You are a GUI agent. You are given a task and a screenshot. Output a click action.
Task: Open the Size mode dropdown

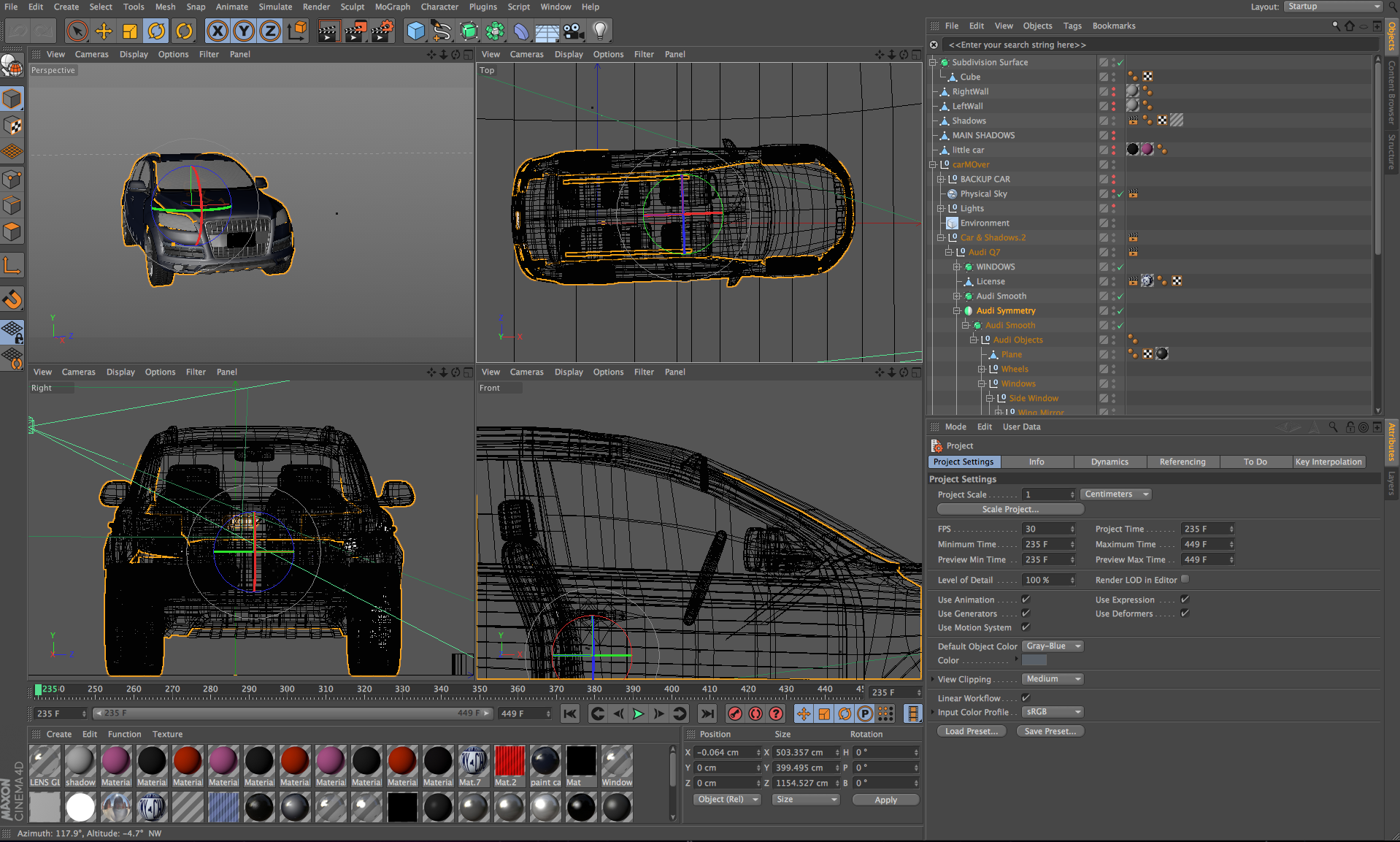click(x=806, y=800)
